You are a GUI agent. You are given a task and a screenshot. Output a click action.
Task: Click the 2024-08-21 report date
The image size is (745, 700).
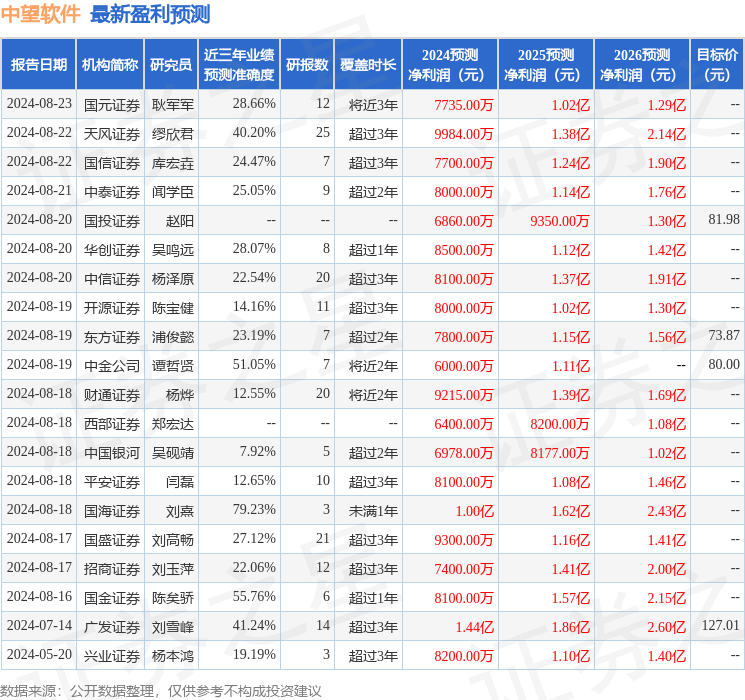(x=39, y=191)
